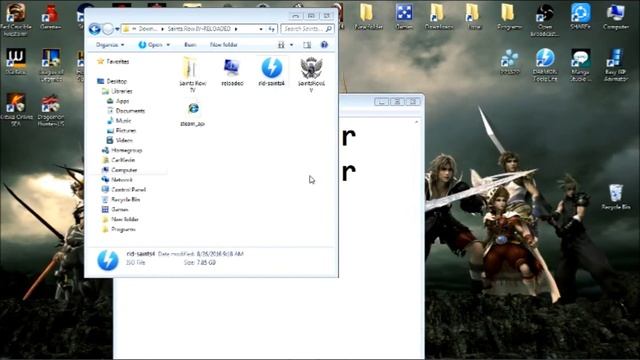Open the DAEMON Tools Lite desktop shortcut
This screenshot has height=360, width=640.
pos(545,64)
